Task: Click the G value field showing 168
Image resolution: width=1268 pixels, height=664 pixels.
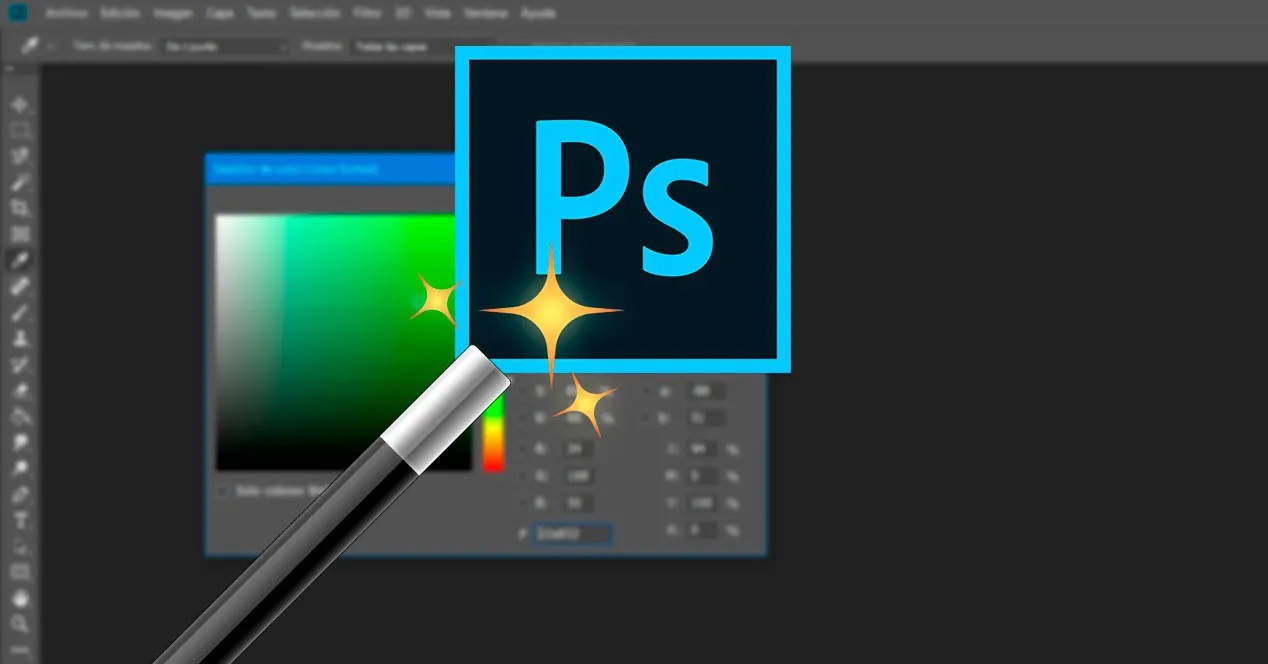Action: (x=578, y=477)
